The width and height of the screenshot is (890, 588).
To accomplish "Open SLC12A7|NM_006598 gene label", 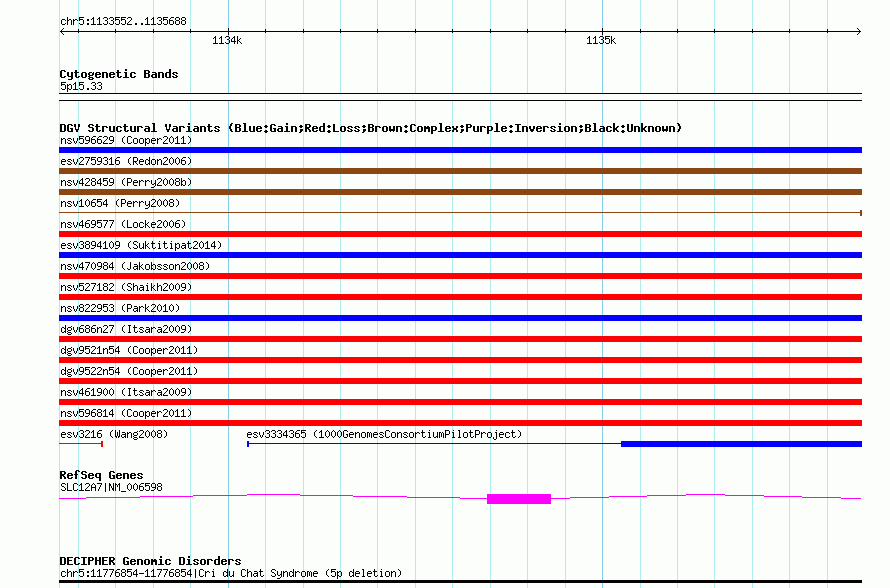I will click(111, 487).
